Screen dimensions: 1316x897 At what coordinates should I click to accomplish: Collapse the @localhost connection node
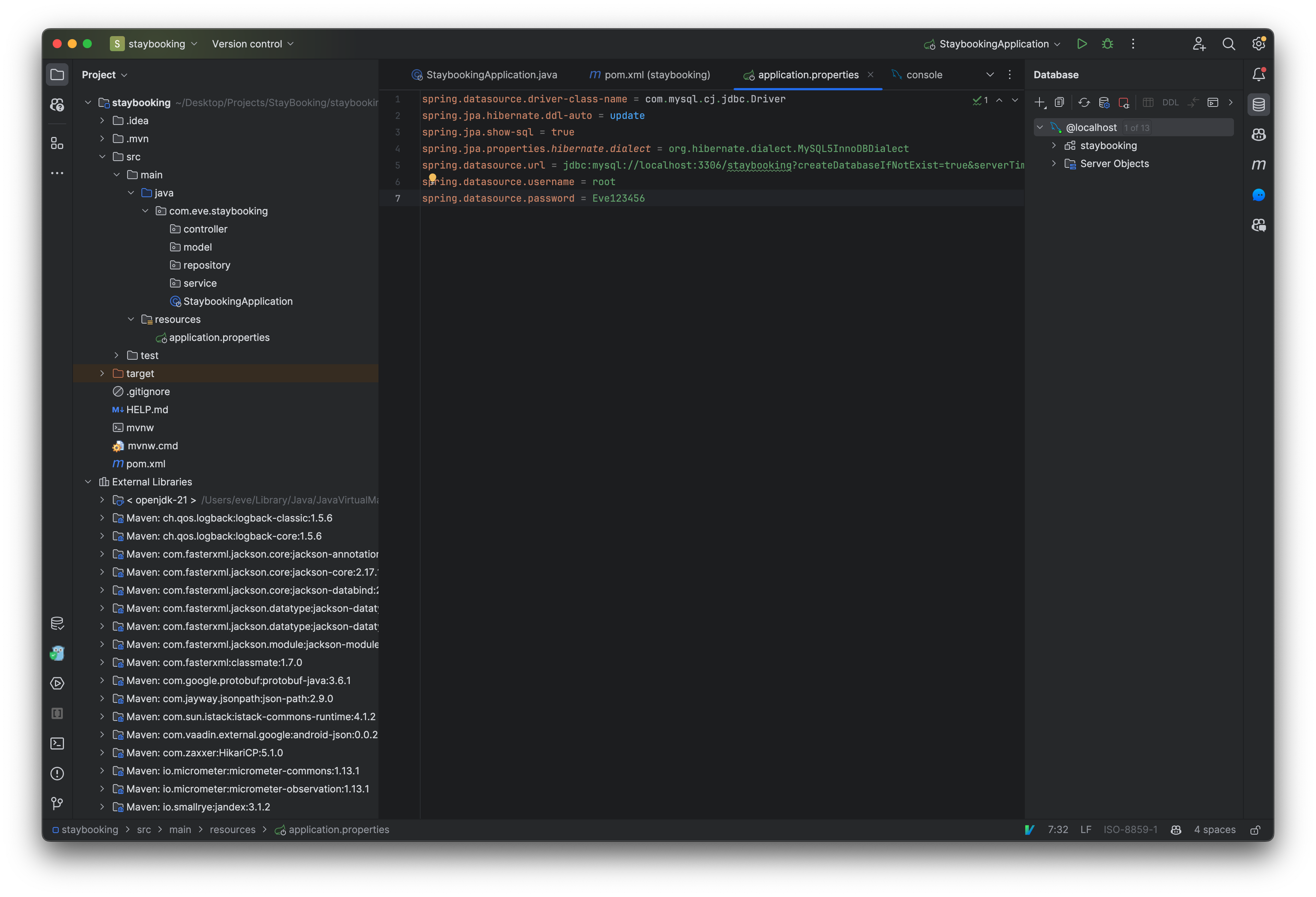(x=1039, y=127)
